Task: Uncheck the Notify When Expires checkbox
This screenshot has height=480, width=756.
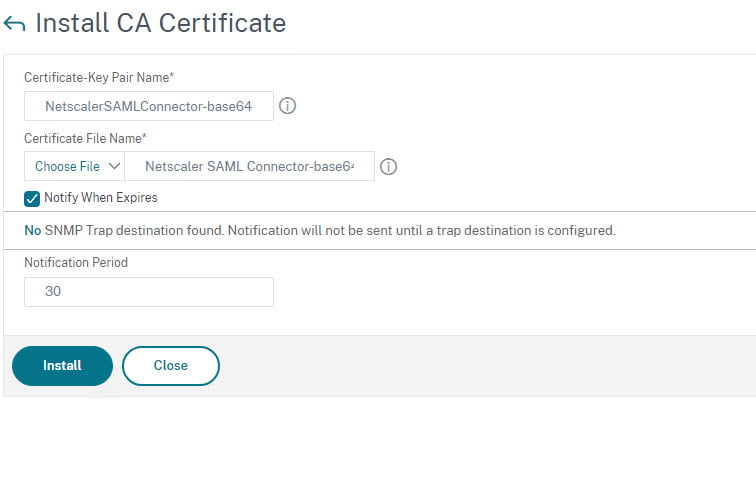Action: coord(32,199)
